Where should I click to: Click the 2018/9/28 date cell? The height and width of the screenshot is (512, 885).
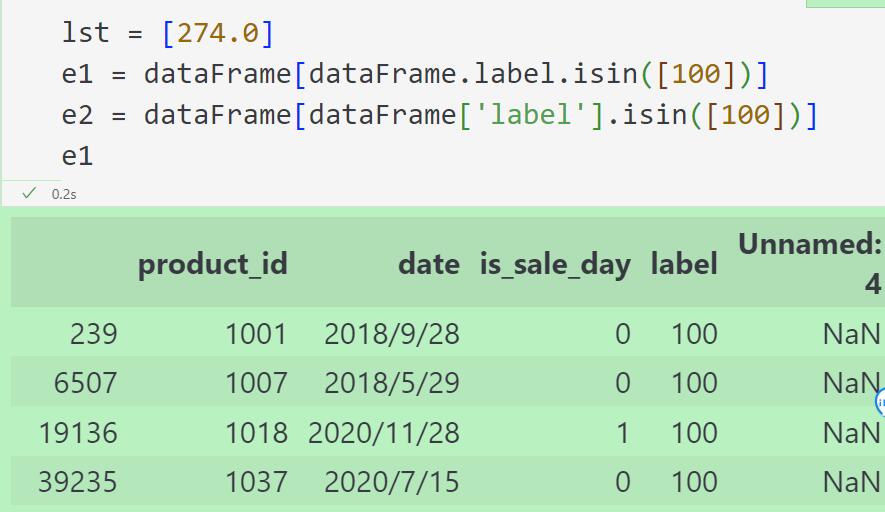click(x=392, y=334)
